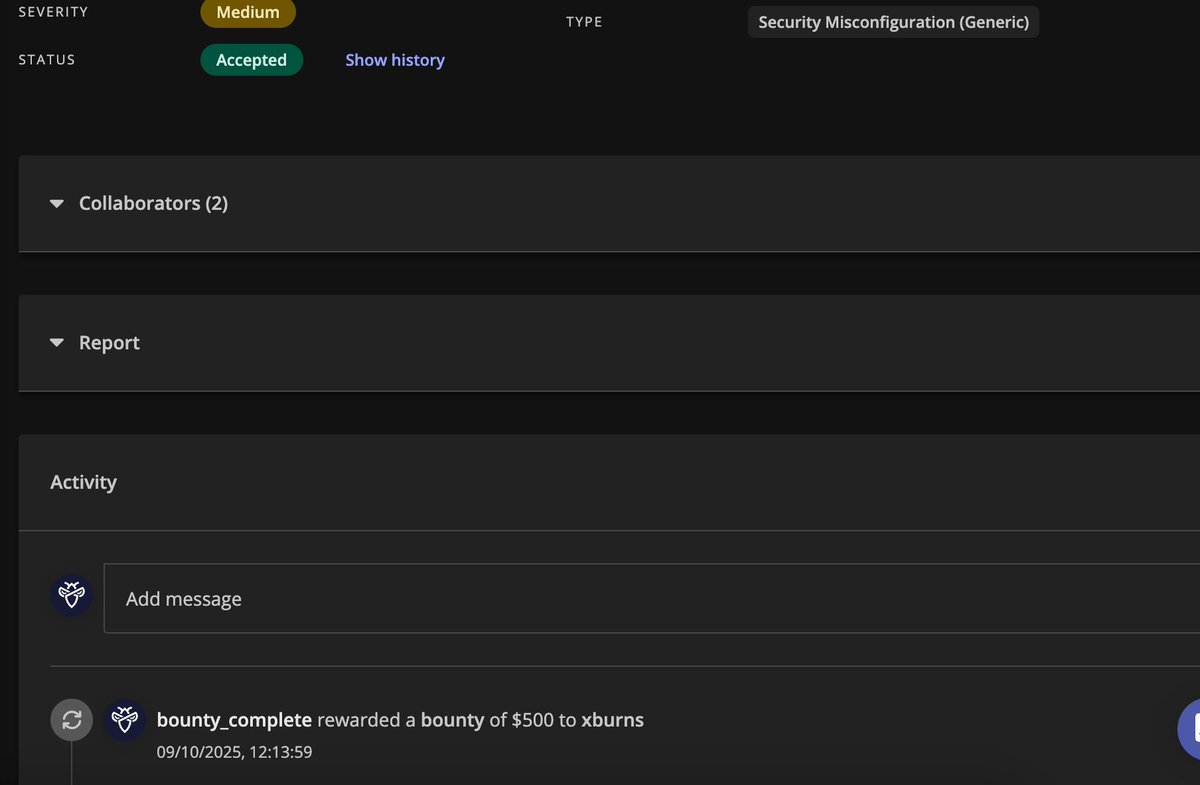Screen dimensions: 1200x785
Task: Click the Activity section heading
Action: 84,481
